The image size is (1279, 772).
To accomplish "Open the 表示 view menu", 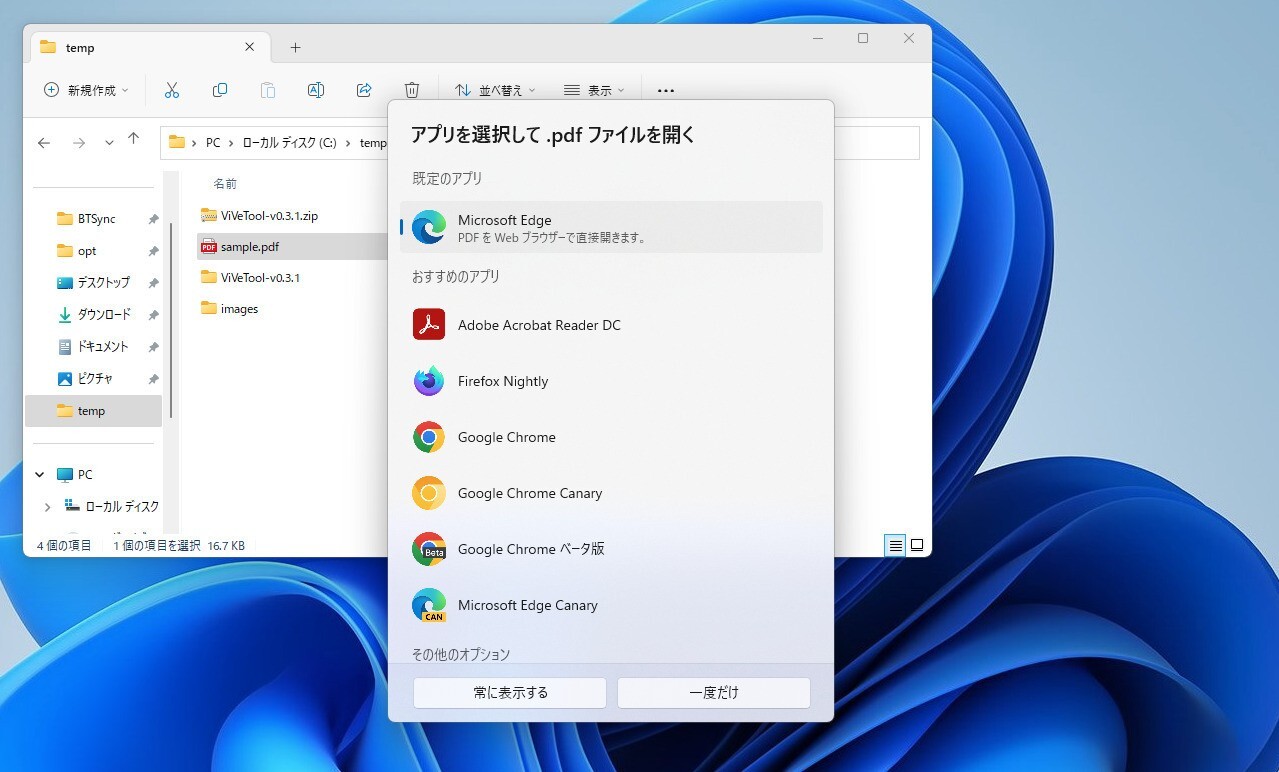I will pos(594,90).
